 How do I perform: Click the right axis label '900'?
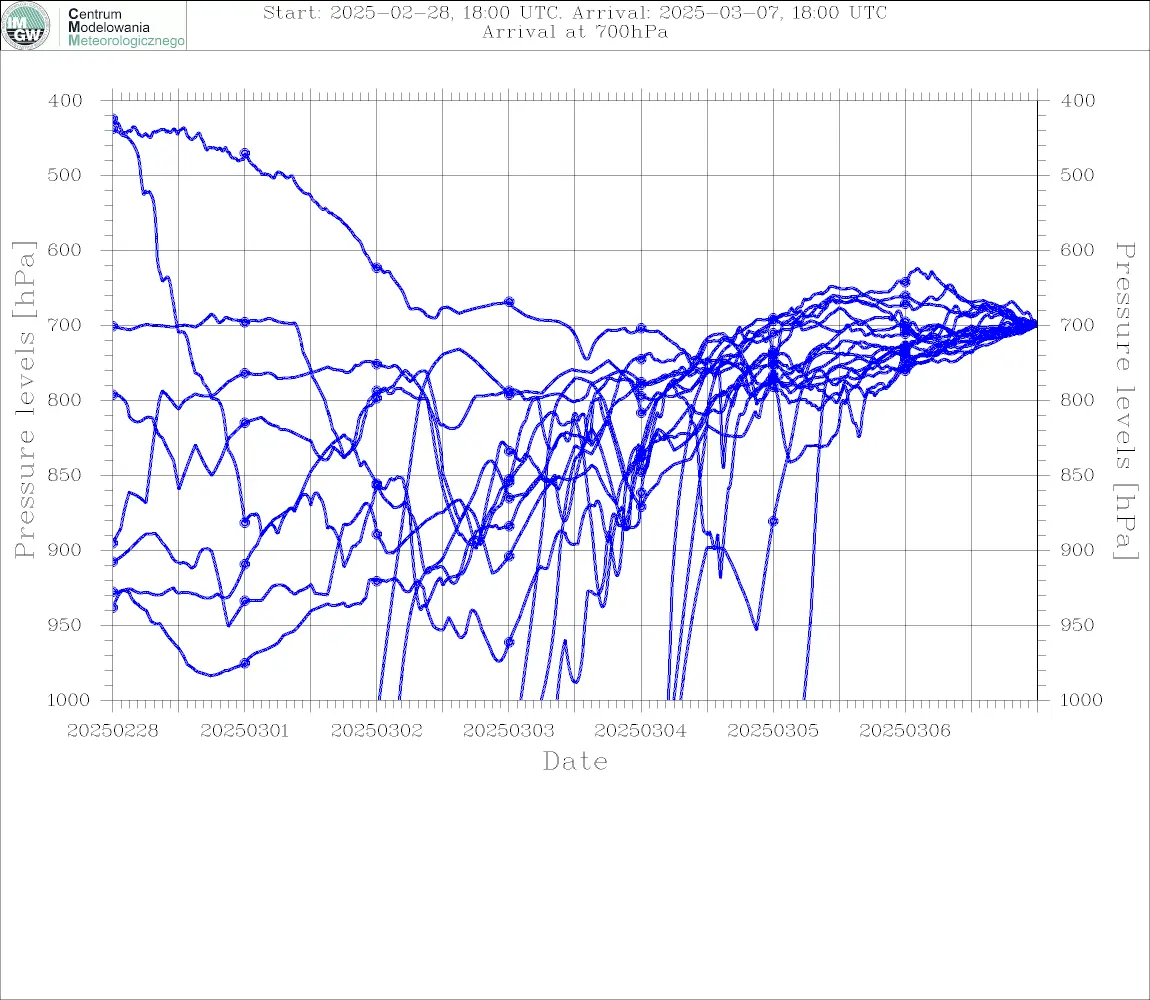point(1077,550)
